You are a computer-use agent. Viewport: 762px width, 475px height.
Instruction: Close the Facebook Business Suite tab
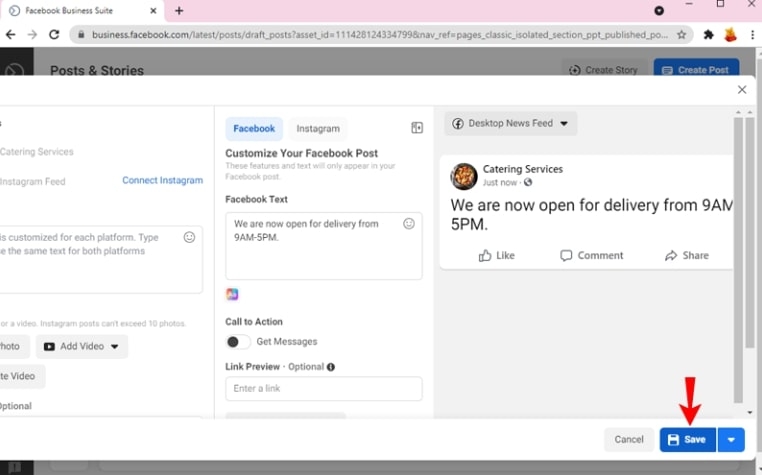tap(153, 11)
